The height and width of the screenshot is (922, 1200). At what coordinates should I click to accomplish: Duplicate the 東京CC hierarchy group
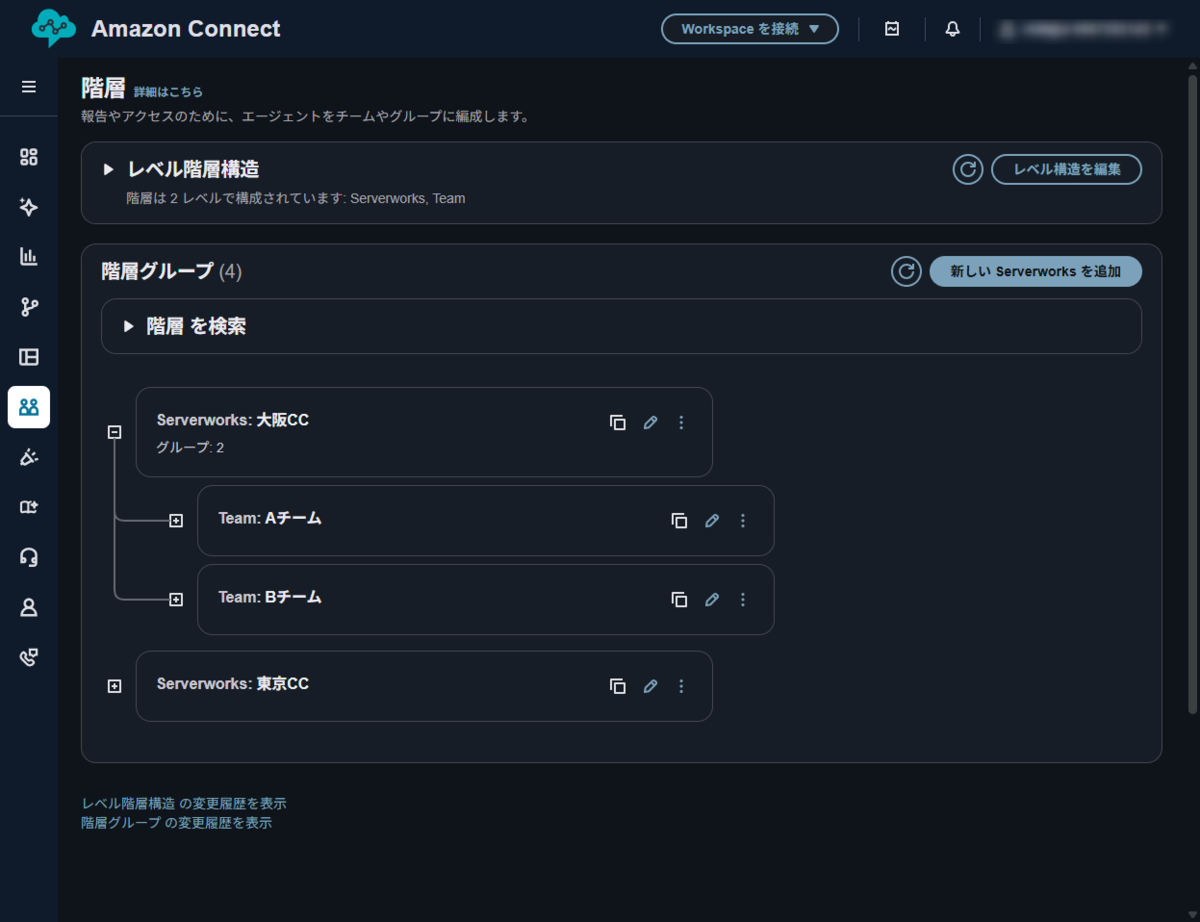tap(618, 686)
